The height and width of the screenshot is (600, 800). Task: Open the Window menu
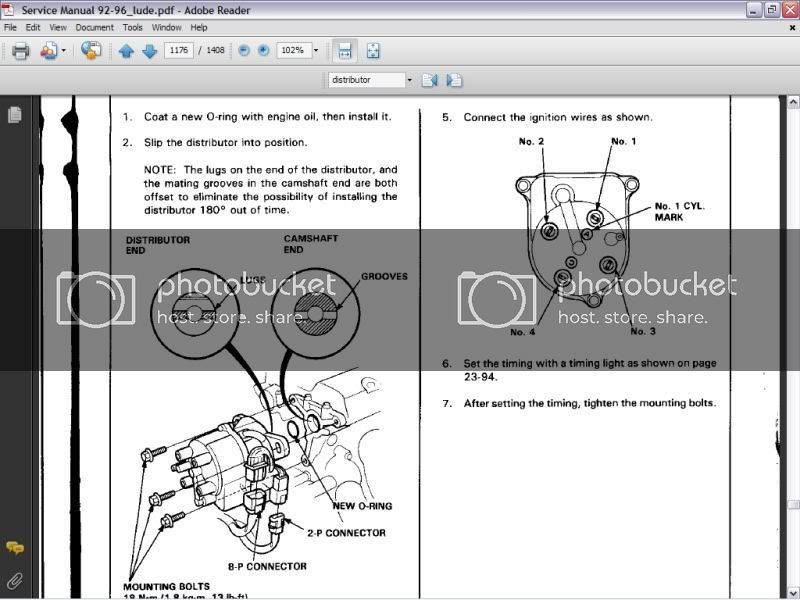(x=166, y=28)
